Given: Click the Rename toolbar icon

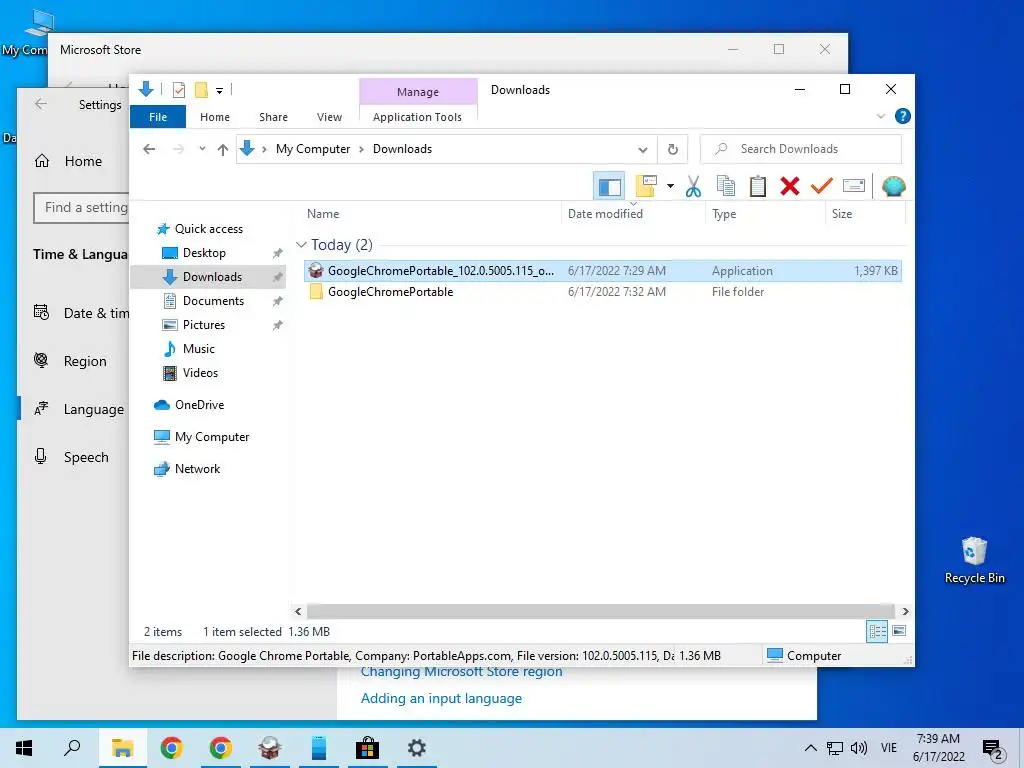Looking at the screenshot, I should click(854, 187).
